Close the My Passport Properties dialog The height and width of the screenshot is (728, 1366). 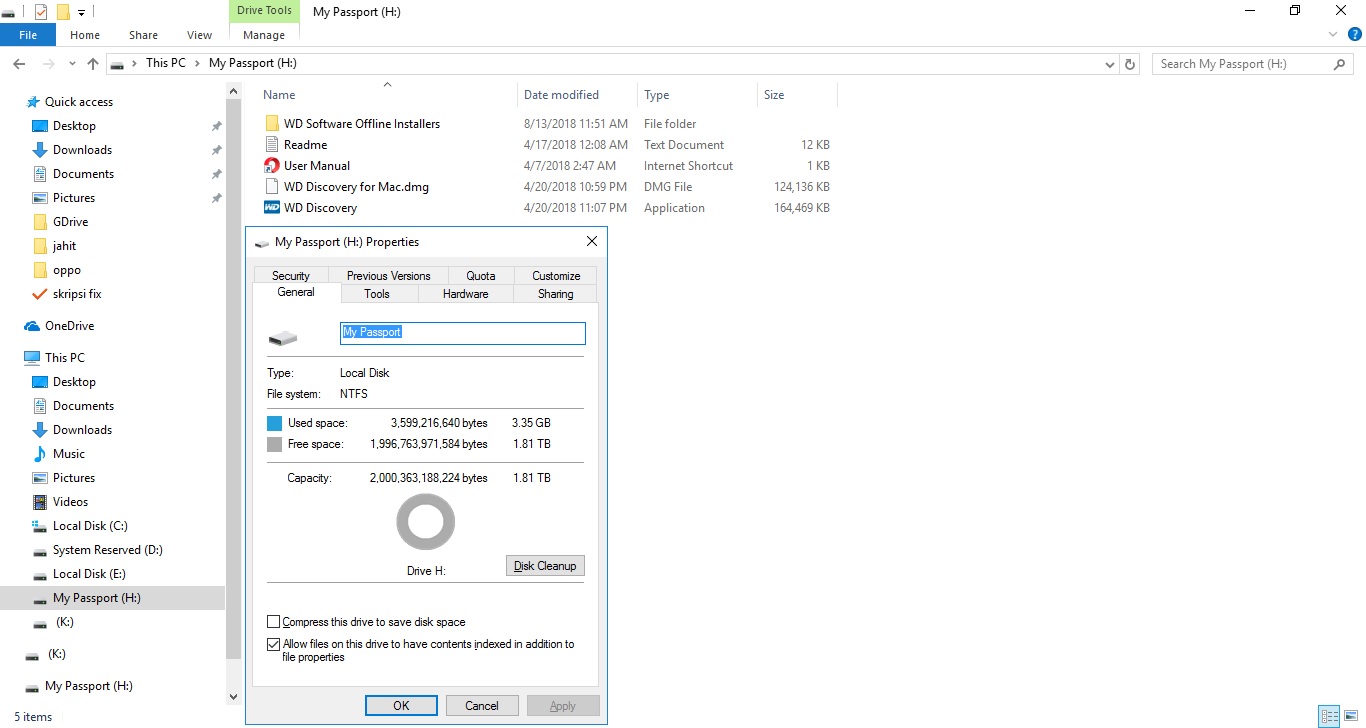tap(592, 242)
